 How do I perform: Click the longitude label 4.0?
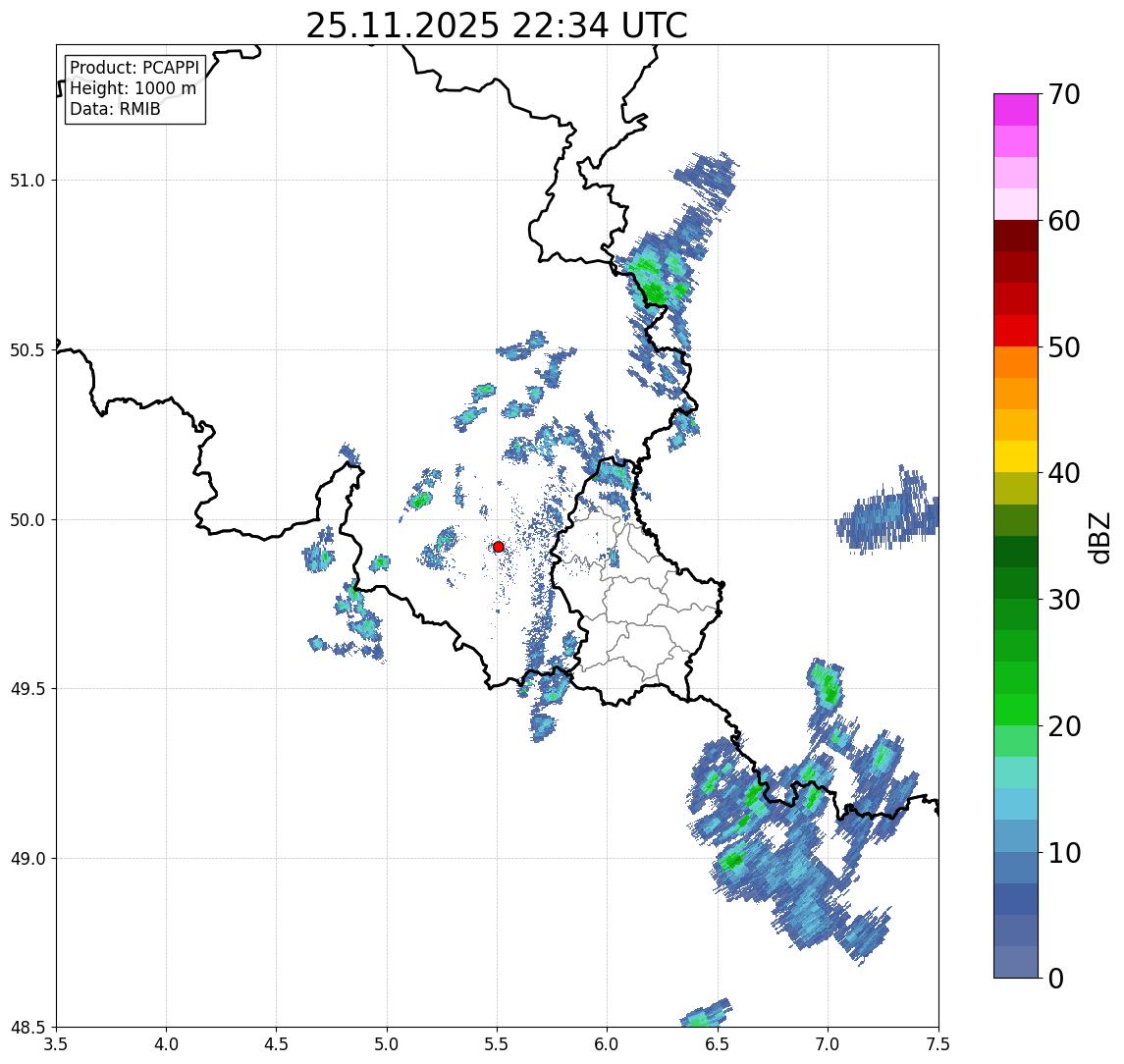166,1044
